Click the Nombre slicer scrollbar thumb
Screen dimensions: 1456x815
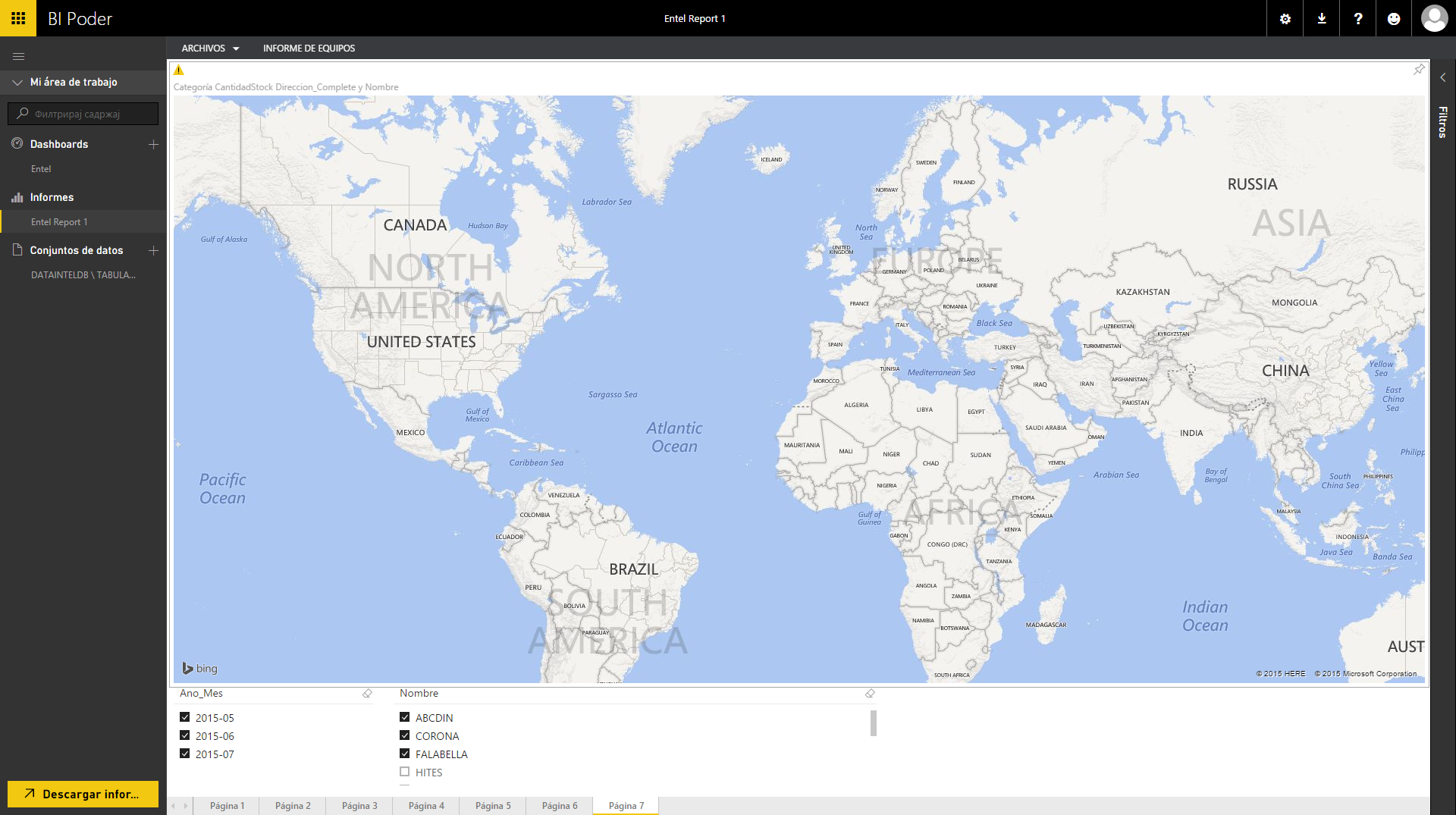874,723
